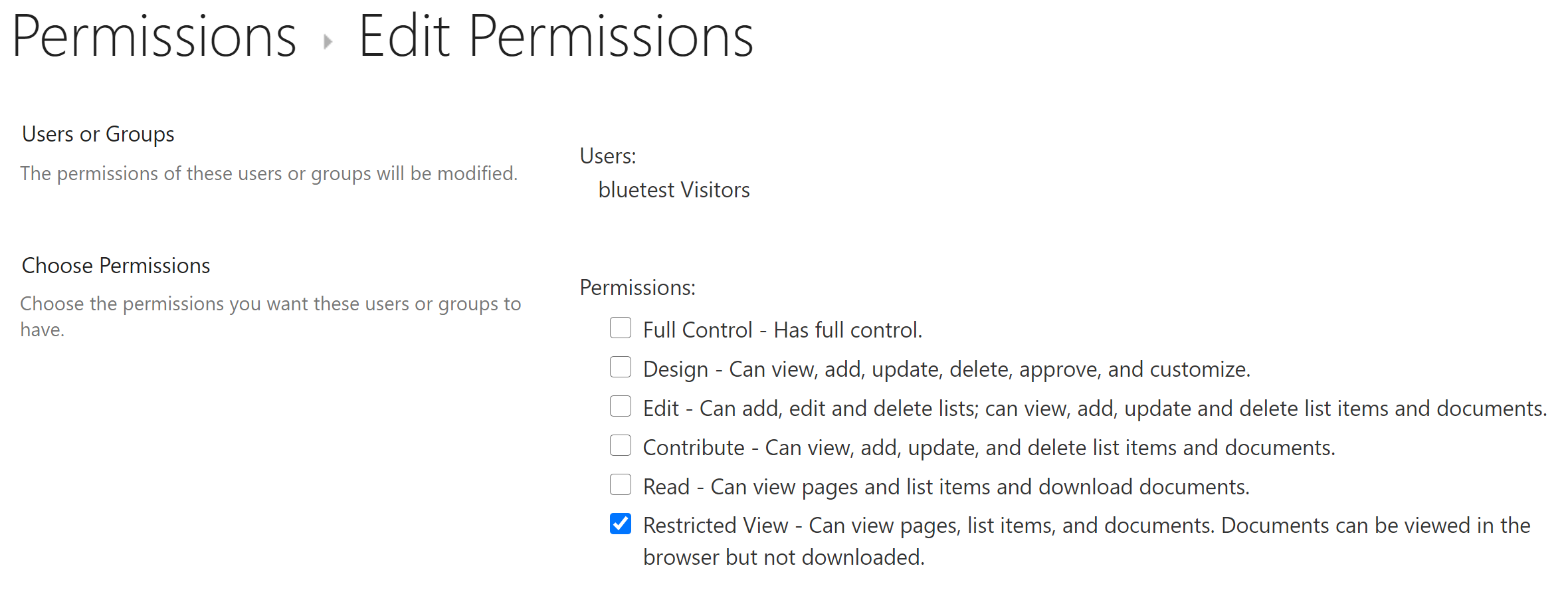Enable the Read permission level
The height and width of the screenshot is (600, 1568).
(620, 484)
